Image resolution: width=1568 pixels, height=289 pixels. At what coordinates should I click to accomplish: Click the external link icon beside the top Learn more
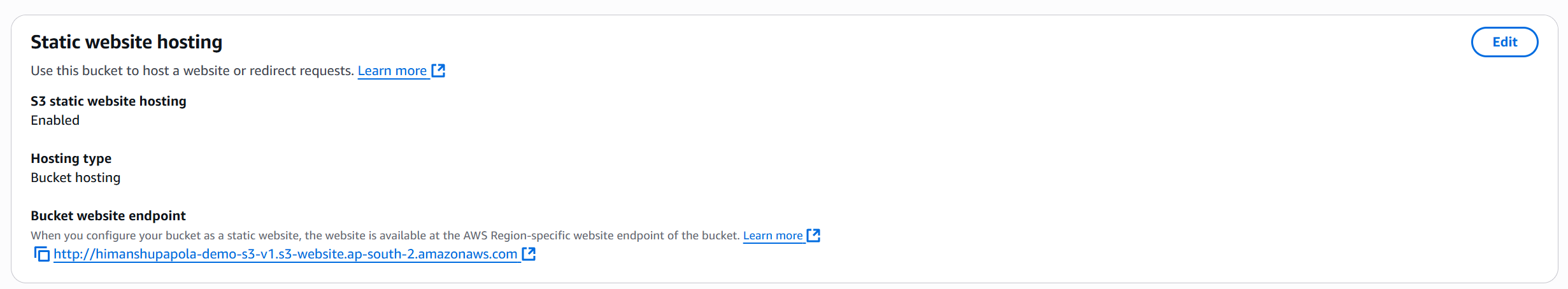(438, 71)
